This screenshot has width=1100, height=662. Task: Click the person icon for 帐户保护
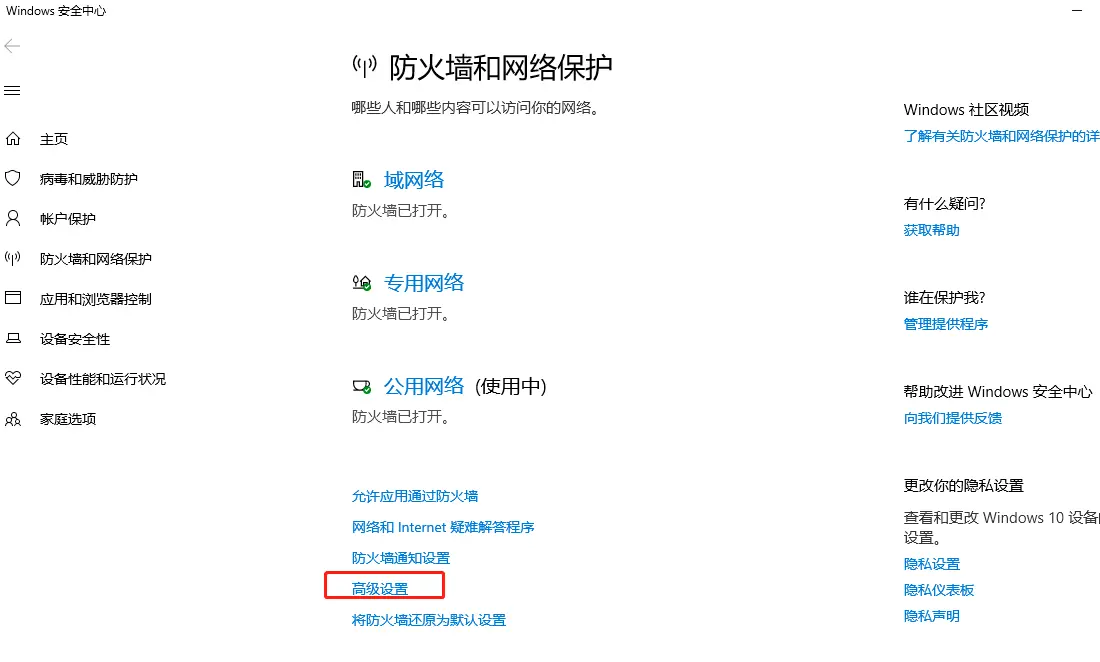13,218
